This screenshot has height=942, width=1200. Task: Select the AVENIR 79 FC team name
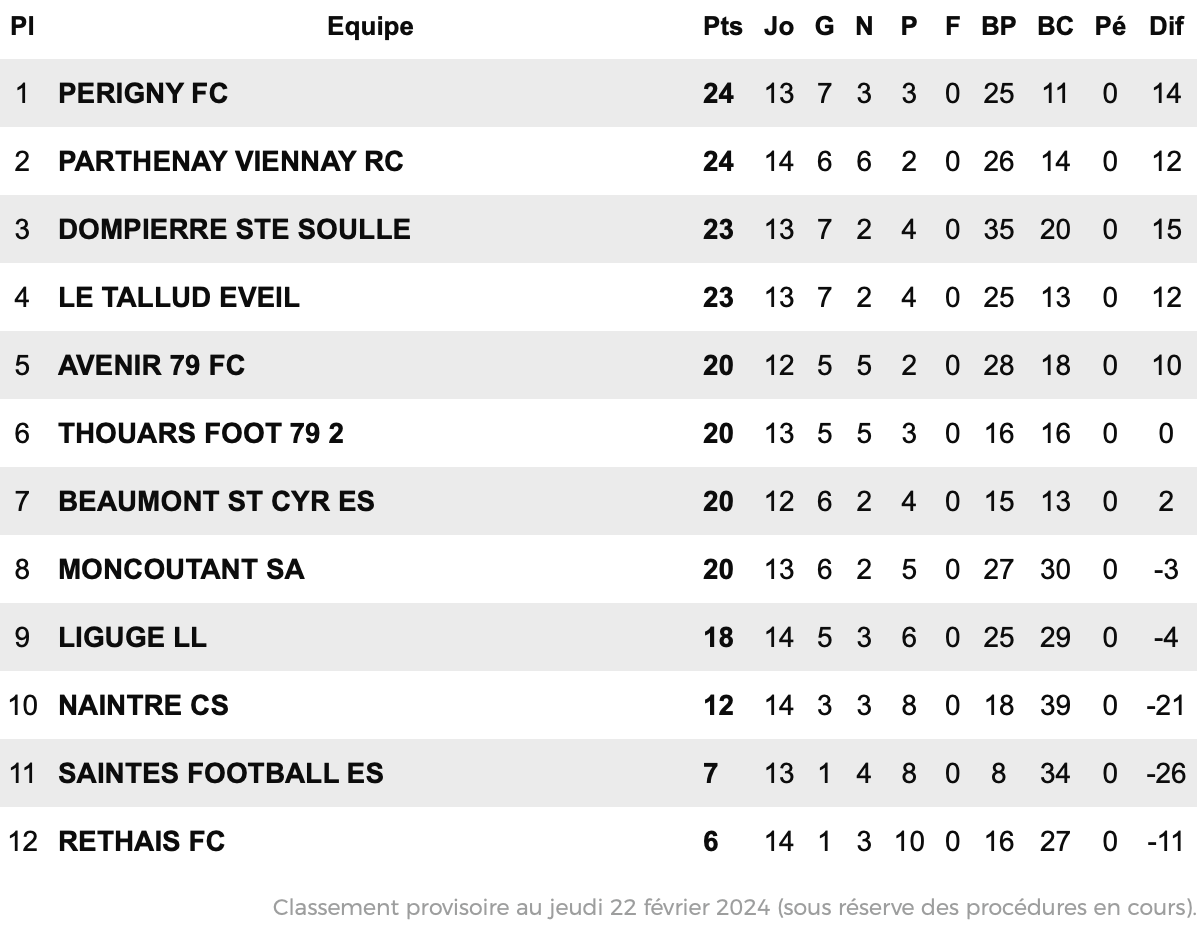[152, 365]
